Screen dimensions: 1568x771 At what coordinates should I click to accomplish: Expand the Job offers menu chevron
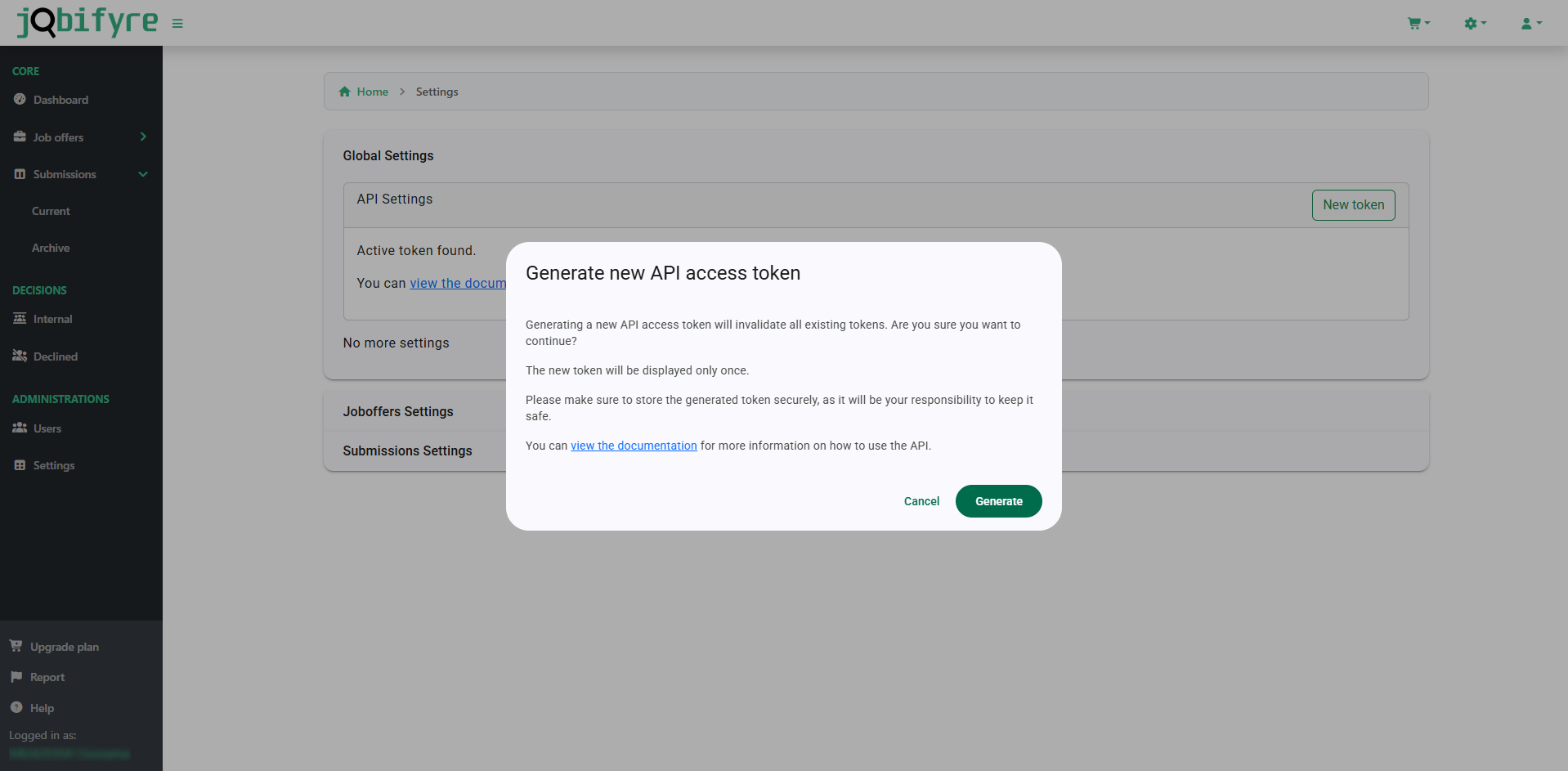click(143, 137)
